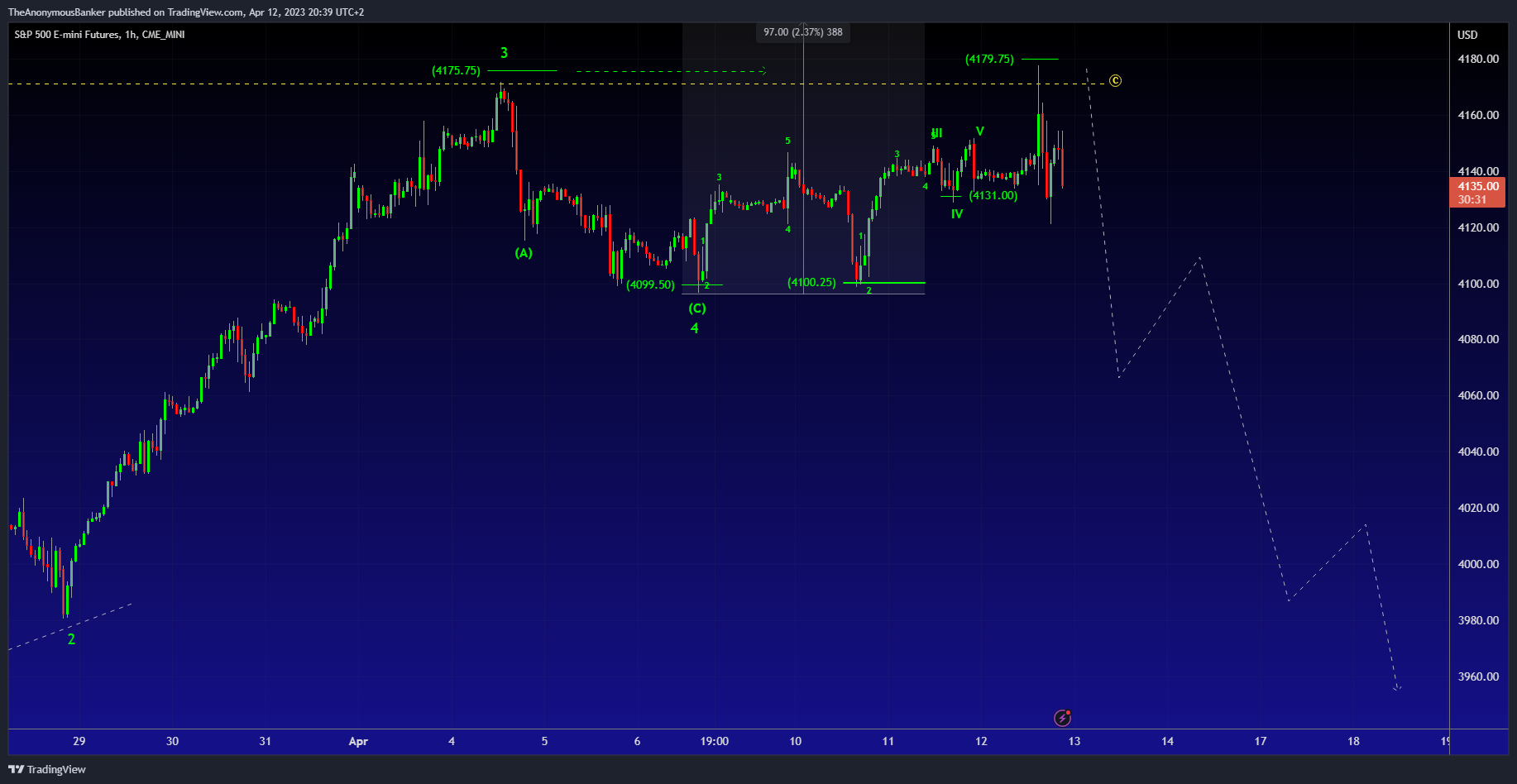Click the USD currency label

pos(1467,35)
